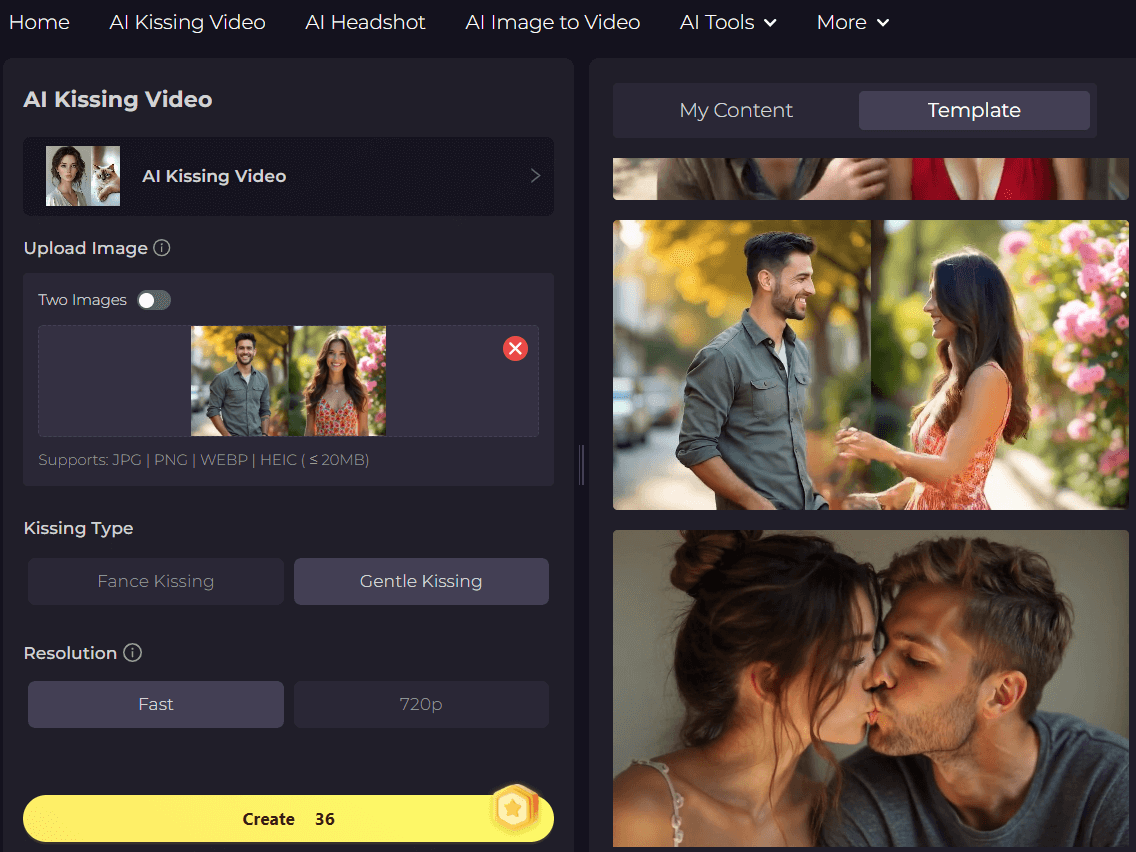Choose 720p resolution option
Screen dimensions: 1136x852
pos(421,704)
